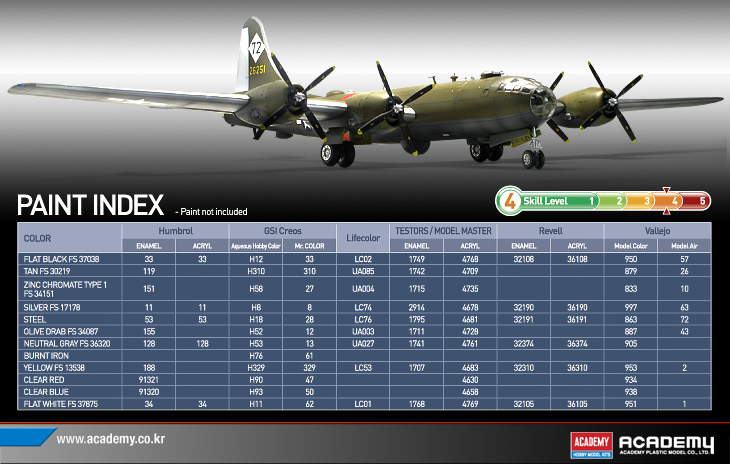Select the STEEL row label

coord(35,319)
